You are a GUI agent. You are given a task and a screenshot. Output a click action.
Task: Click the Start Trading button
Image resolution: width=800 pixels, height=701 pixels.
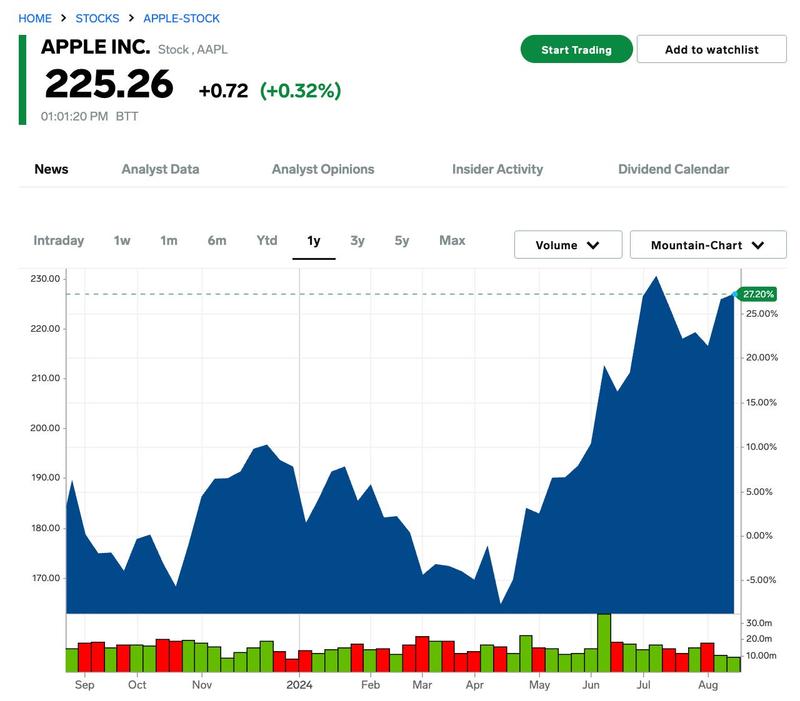(x=576, y=49)
